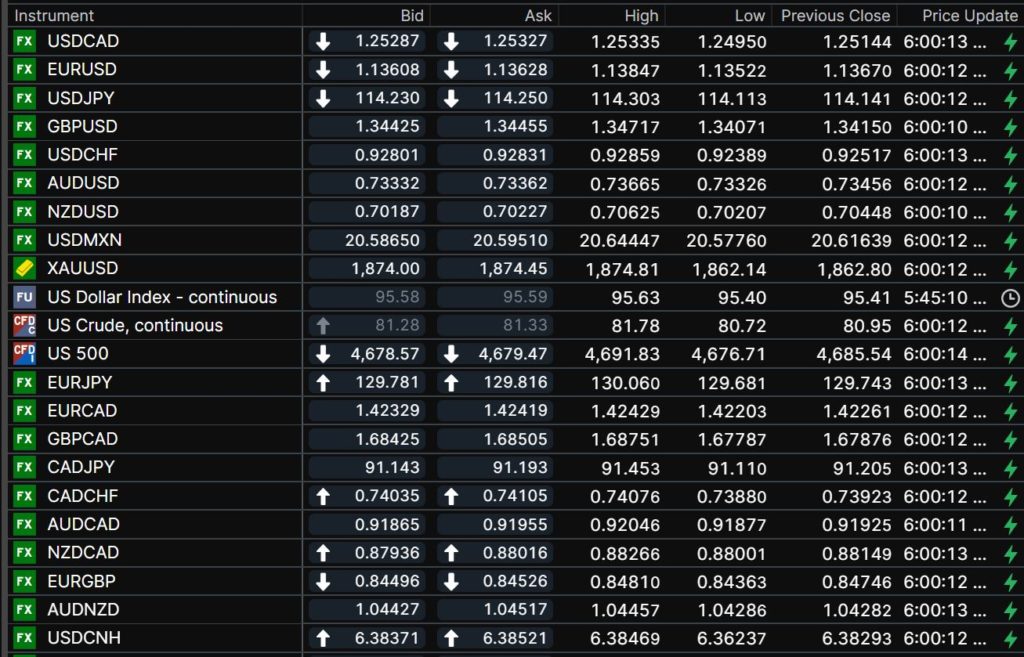The image size is (1024, 657).
Task: Select the EURJPY instrument name
Action: 80,382
